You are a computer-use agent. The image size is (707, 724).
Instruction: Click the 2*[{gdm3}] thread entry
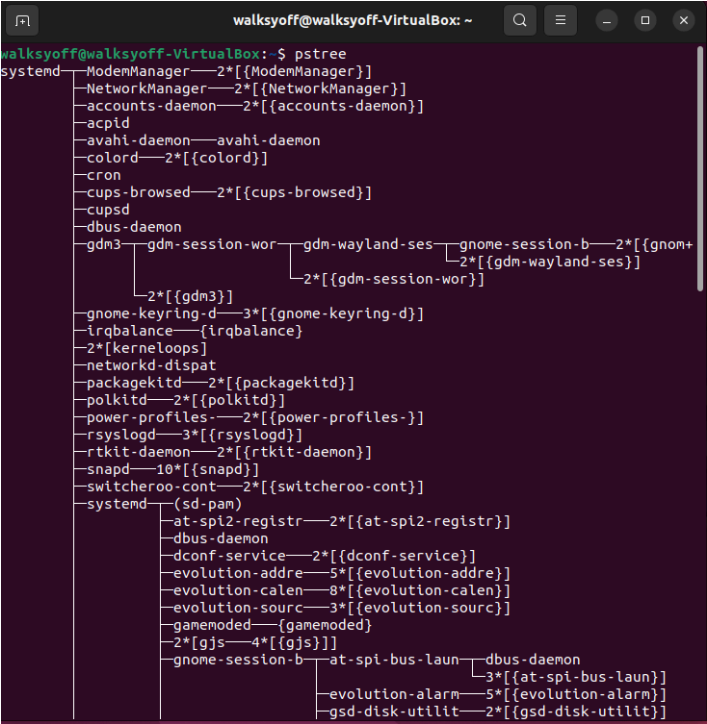[190, 296]
